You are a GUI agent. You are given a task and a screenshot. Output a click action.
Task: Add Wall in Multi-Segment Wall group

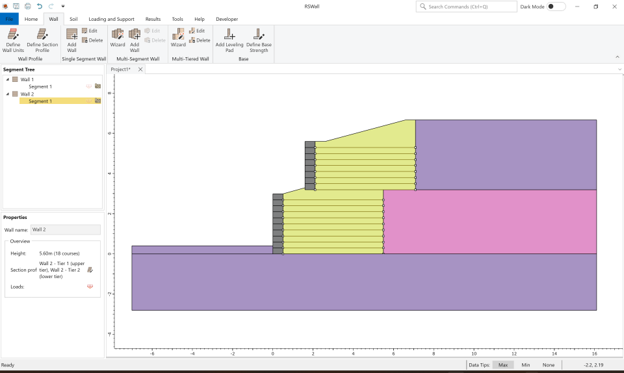coord(135,40)
